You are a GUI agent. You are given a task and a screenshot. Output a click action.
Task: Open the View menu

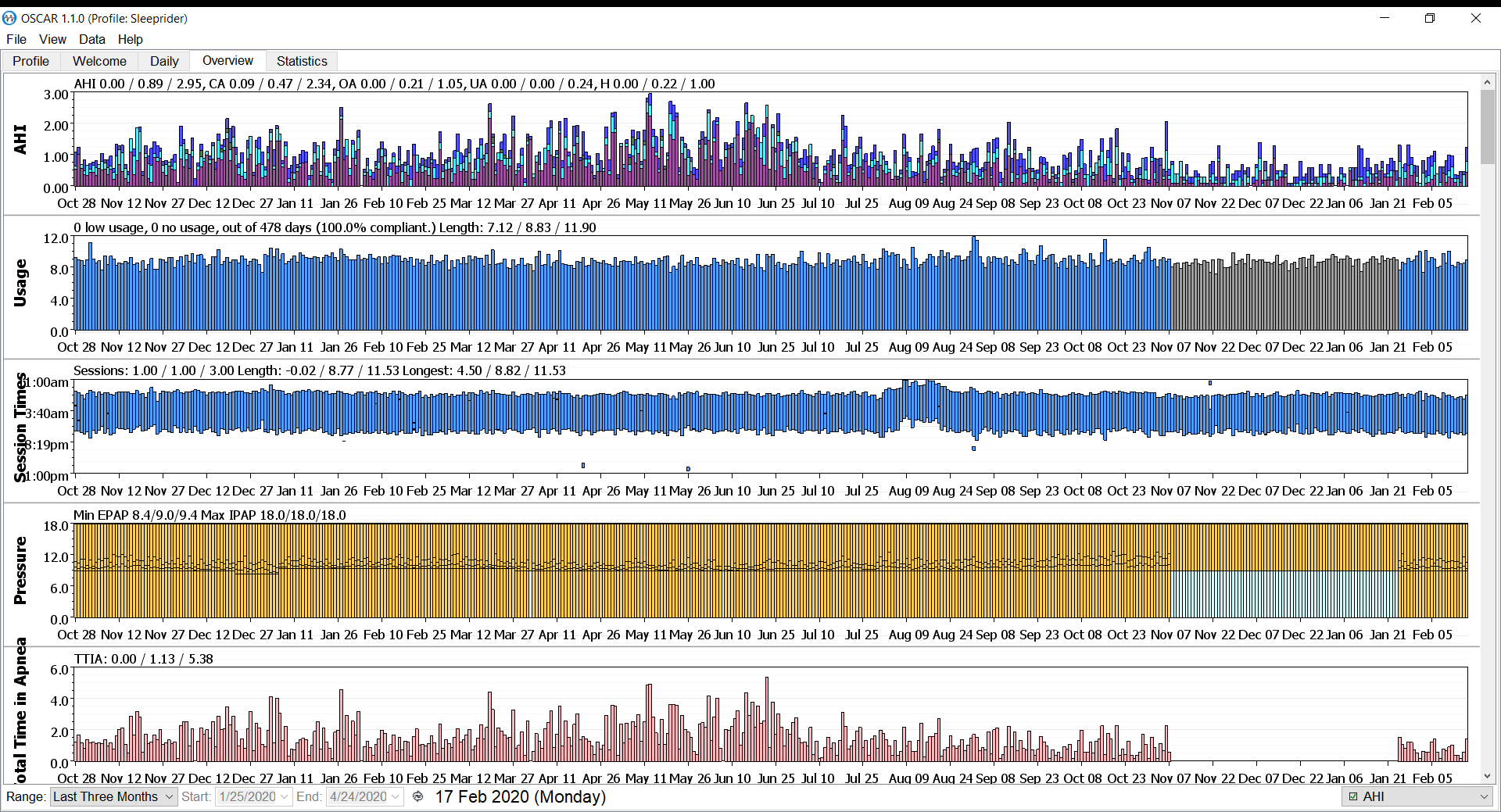(x=52, y=39)
